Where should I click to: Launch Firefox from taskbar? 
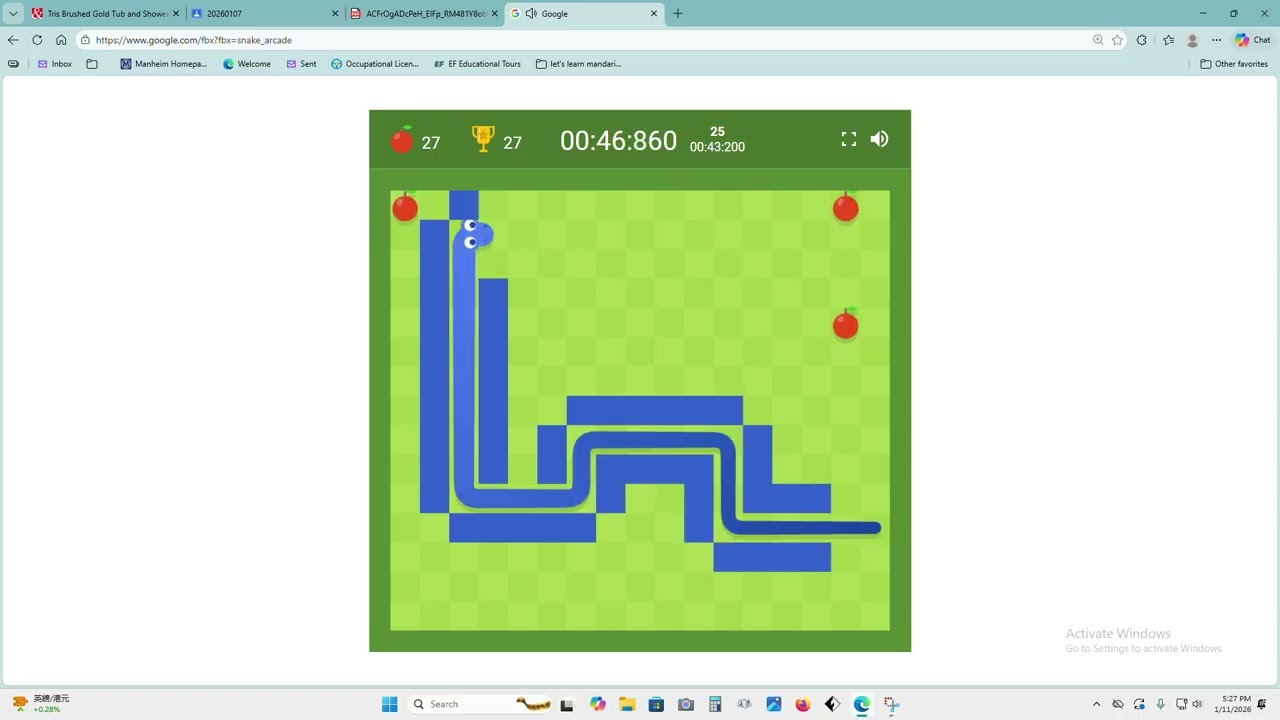click(x=803, y=704)
